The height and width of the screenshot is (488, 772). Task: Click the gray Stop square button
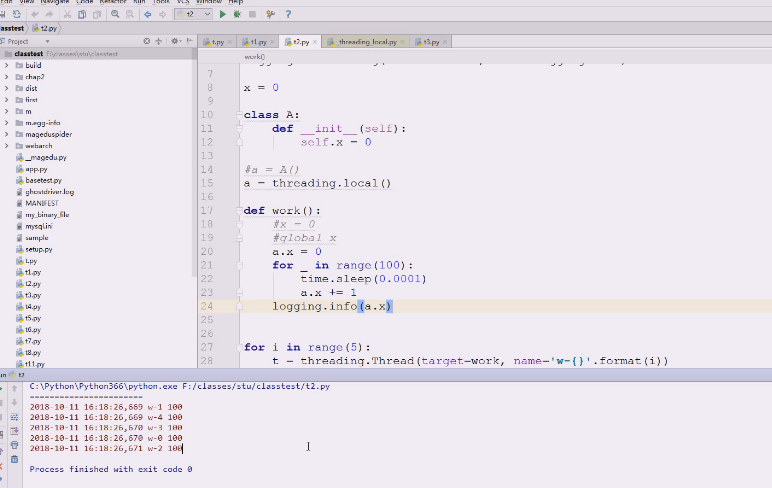point(252,14)
